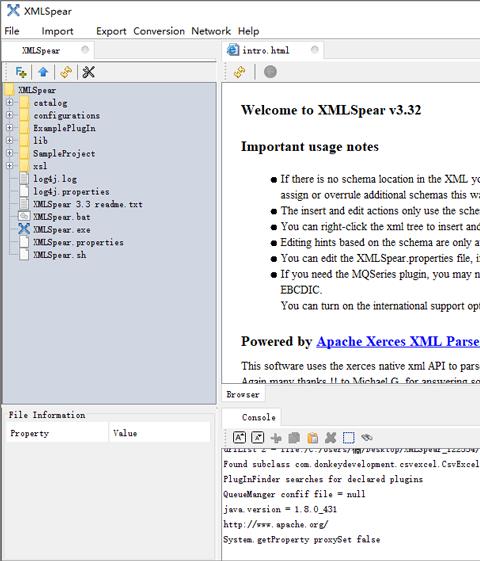
Task: Click 'Welcome to XMLSpear v3.32' heading
Action: coord(331,110)
